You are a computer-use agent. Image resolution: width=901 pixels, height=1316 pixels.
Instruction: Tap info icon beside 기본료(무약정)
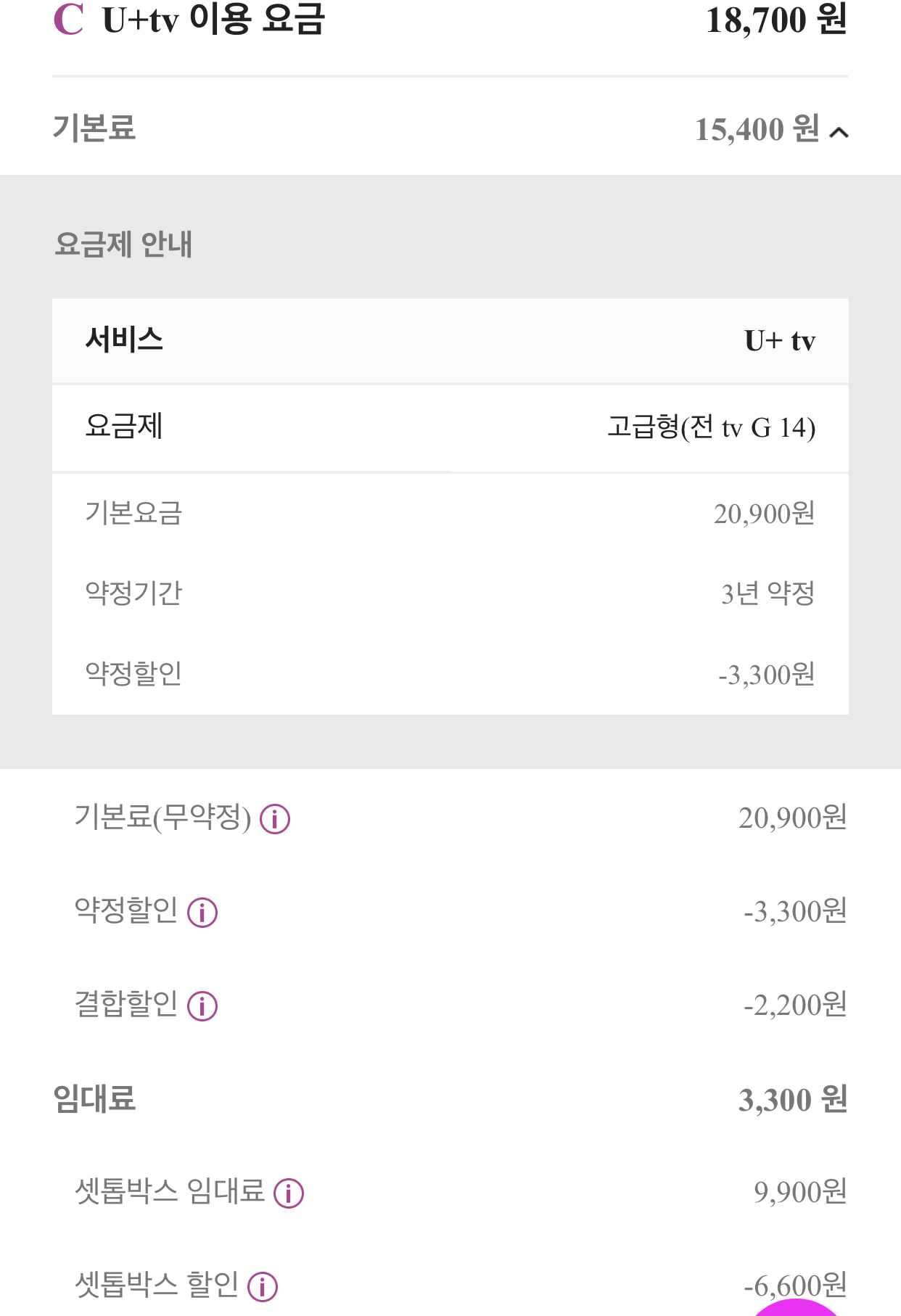click(275, 819)
